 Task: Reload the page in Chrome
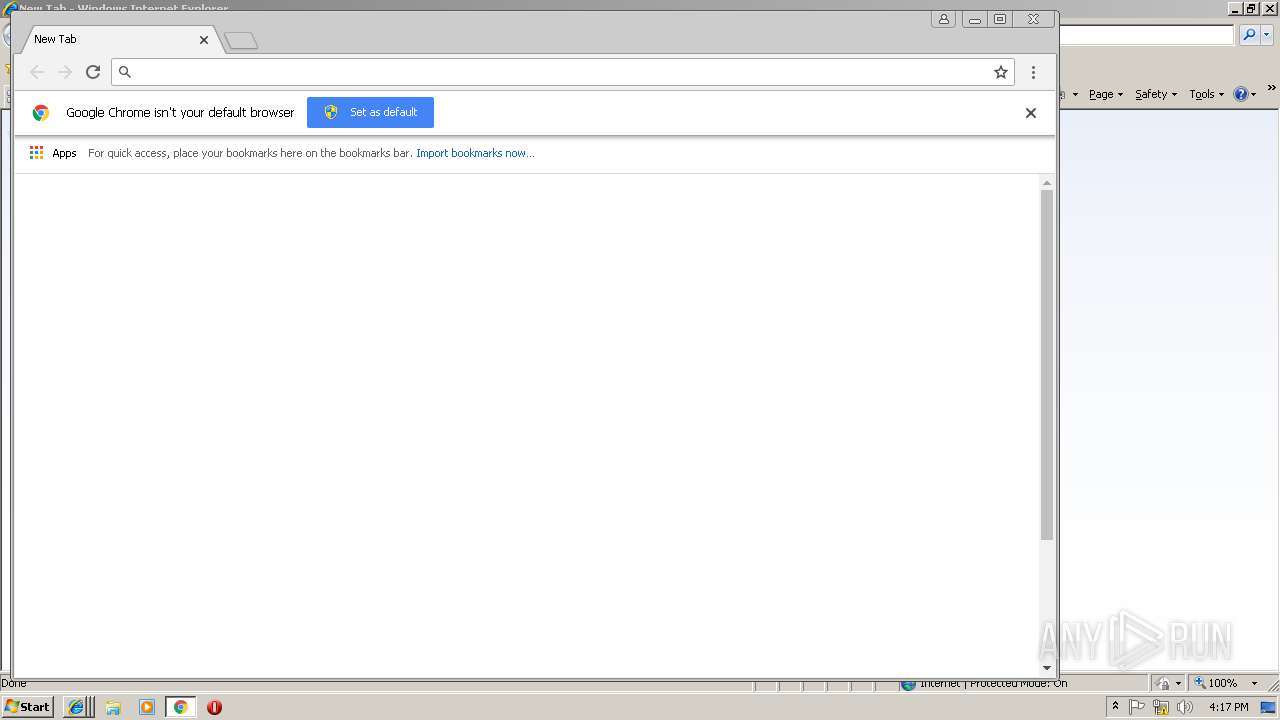93,72
